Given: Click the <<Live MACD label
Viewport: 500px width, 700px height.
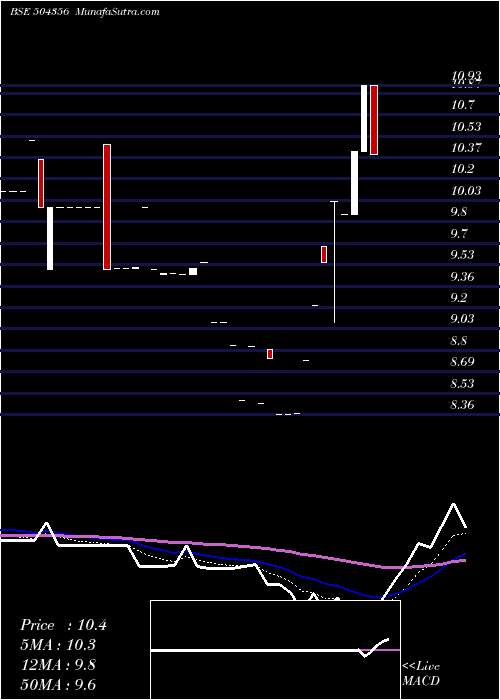Looking at the screenshot, I should pyautogui.click(x=421, y=673).
